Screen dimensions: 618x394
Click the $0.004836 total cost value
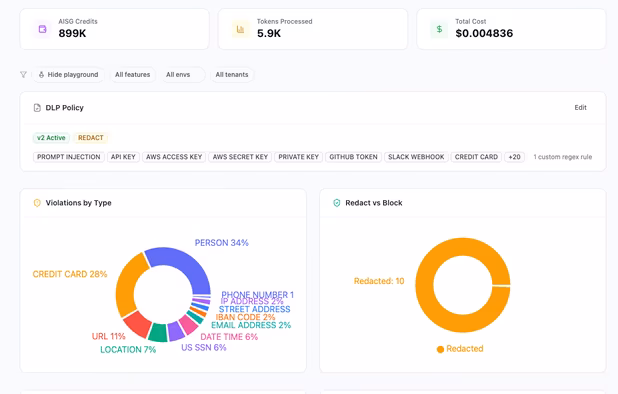[x=484, y=33]
